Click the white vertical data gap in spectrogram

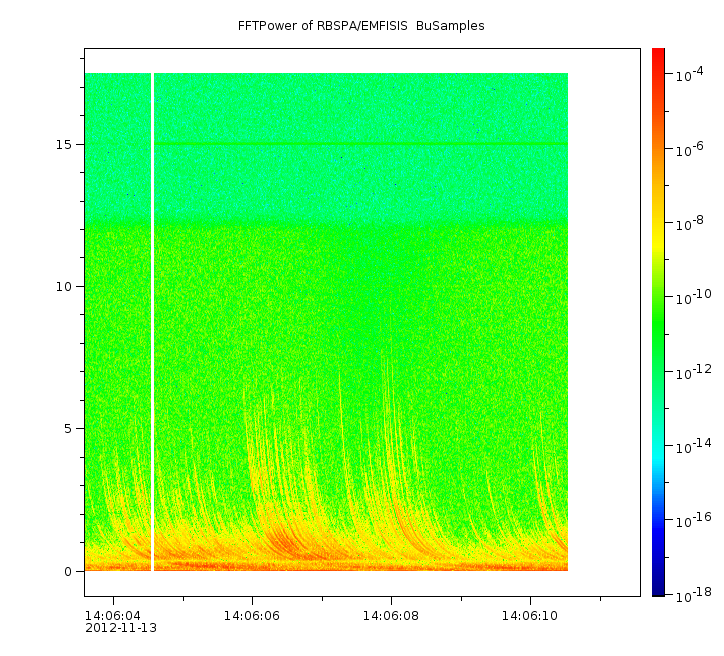pos(152,320)
